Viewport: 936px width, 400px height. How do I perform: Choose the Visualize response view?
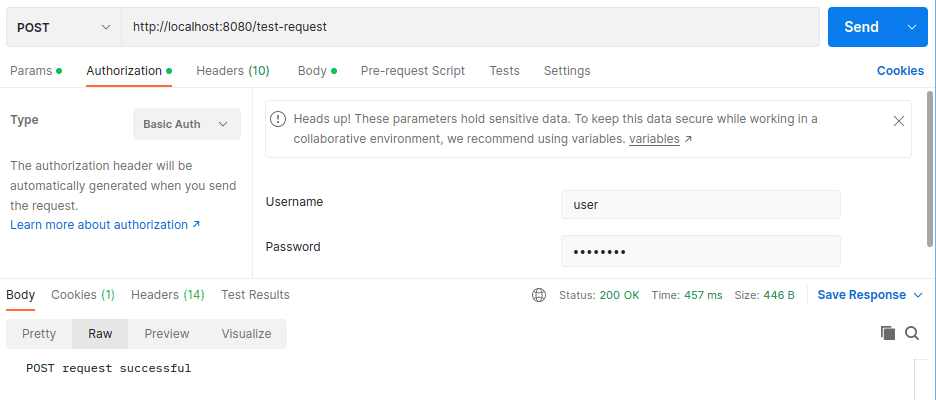click(246, 334)
